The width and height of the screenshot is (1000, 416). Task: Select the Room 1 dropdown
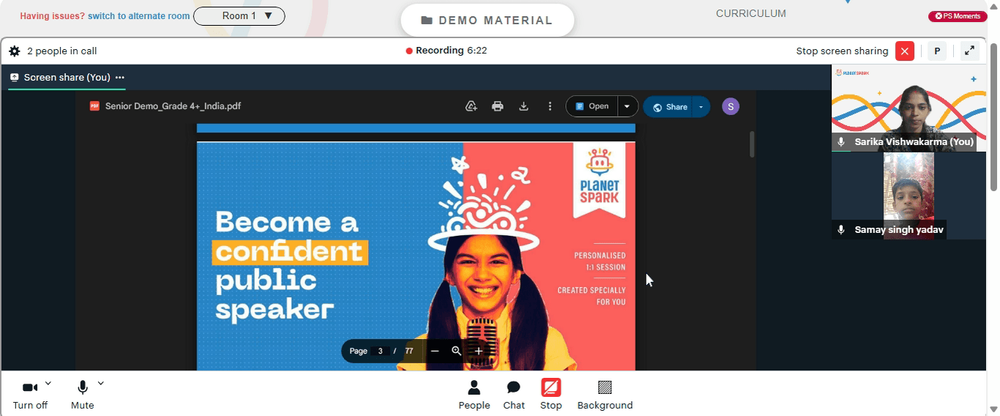click(239, 16)
